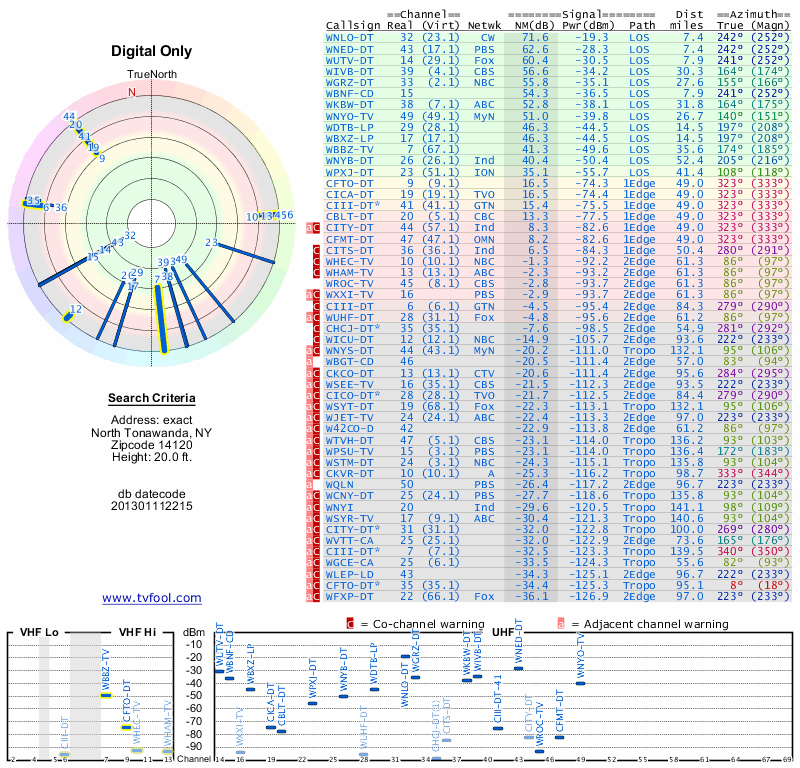Click the 71.6 NM(dB) value
Screen dimensions: 800x768
(535, 38)
